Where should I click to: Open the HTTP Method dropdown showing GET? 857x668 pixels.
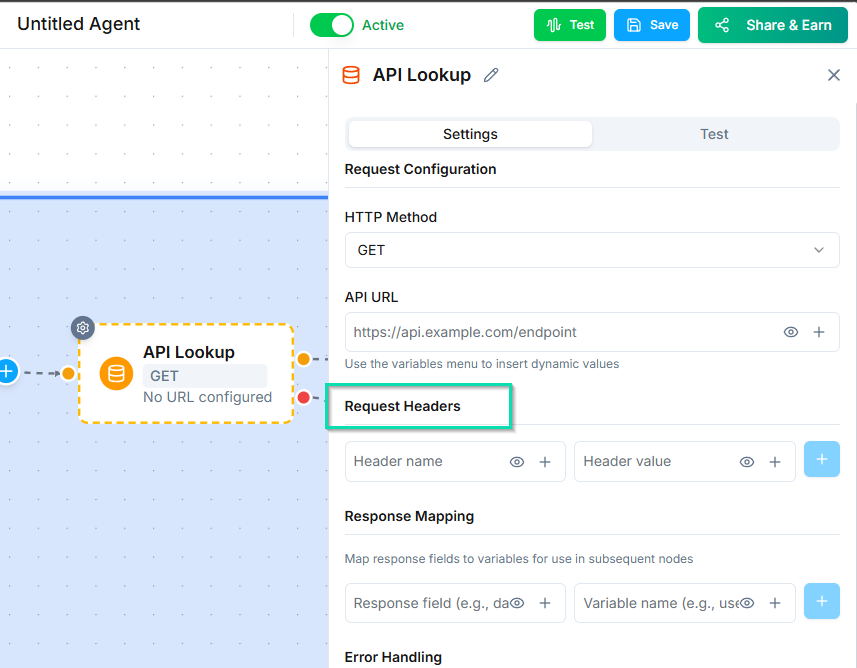592,249
